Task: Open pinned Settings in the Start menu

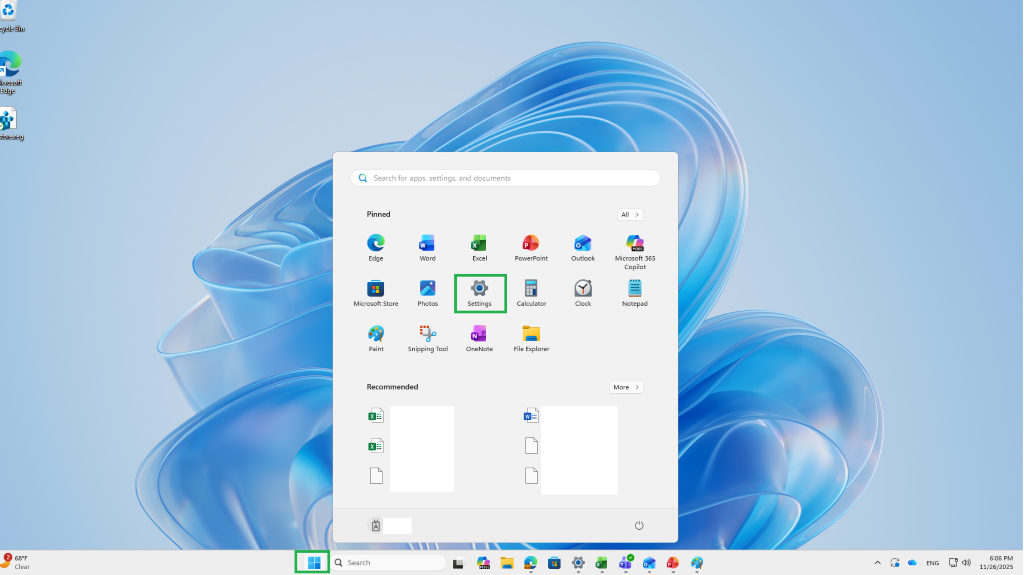Action: (479, 293)
